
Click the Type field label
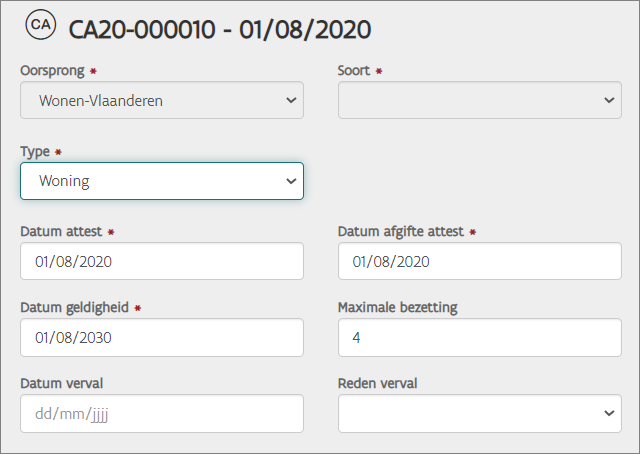coord(36,151)
